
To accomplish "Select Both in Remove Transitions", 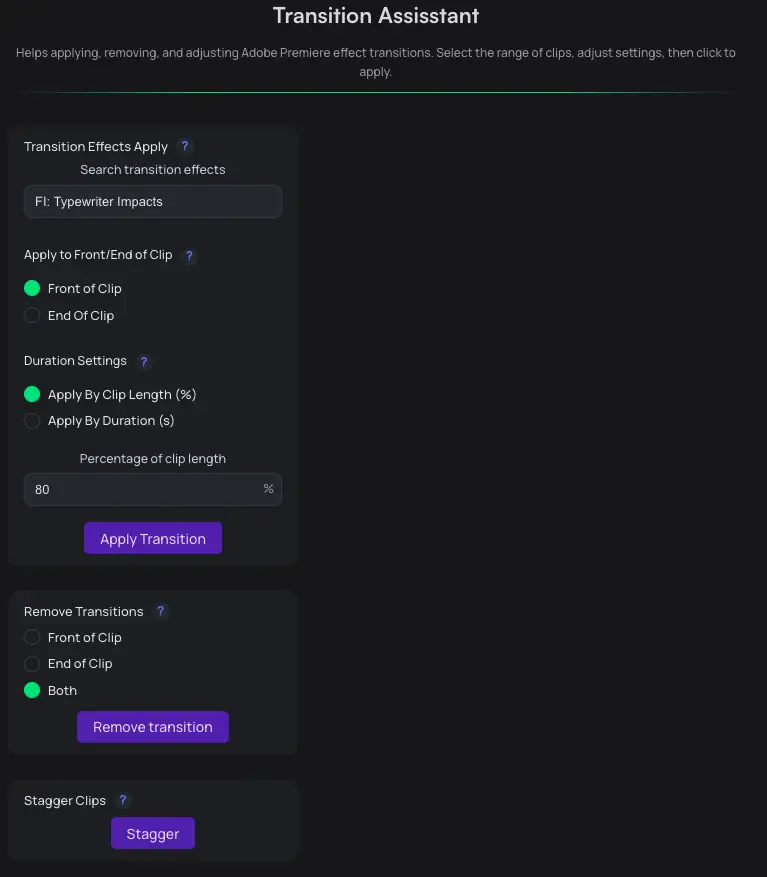I will (32, 690).
